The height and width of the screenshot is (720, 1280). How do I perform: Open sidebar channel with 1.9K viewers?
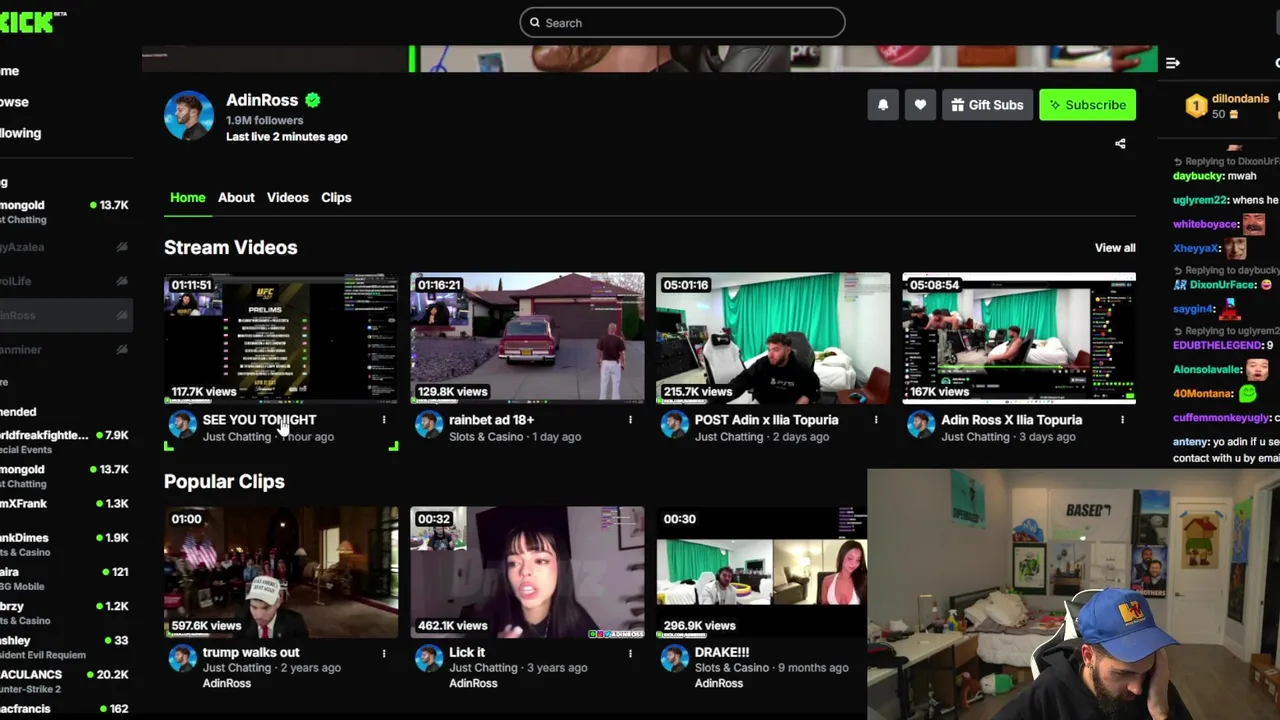pyautogui.click(x=66, y=544)
